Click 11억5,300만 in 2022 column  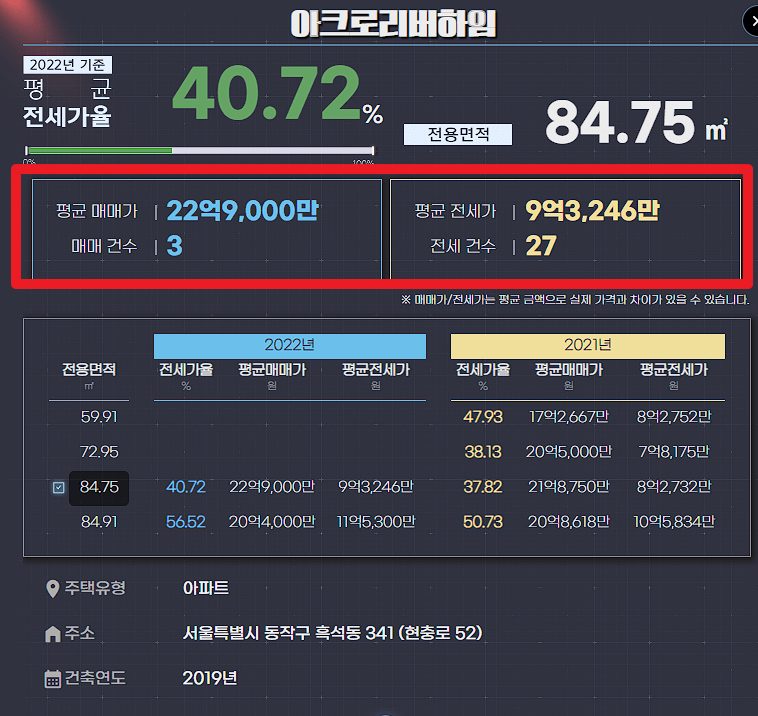coord(376,522)
